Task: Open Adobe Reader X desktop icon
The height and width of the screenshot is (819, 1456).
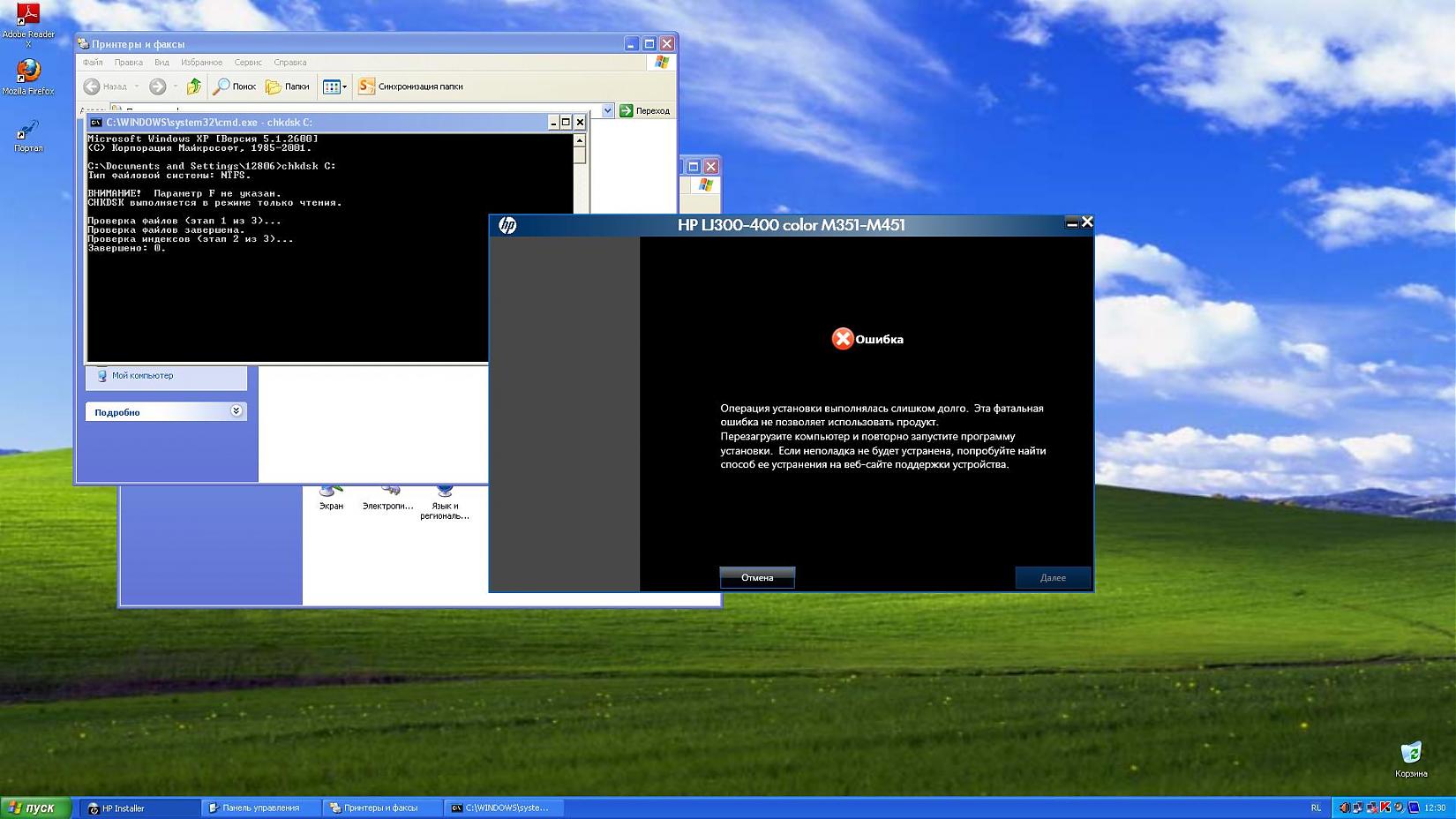Action: [x=28, y=25]
